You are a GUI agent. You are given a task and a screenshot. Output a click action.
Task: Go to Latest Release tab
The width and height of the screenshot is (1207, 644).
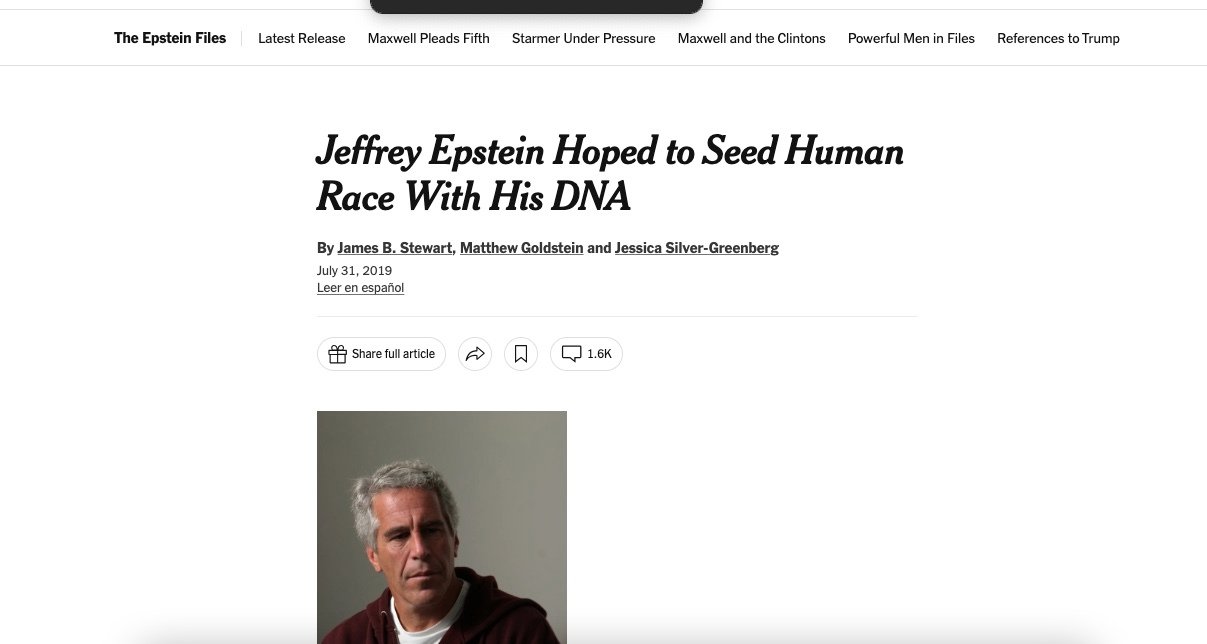click(x=301, y=38)
